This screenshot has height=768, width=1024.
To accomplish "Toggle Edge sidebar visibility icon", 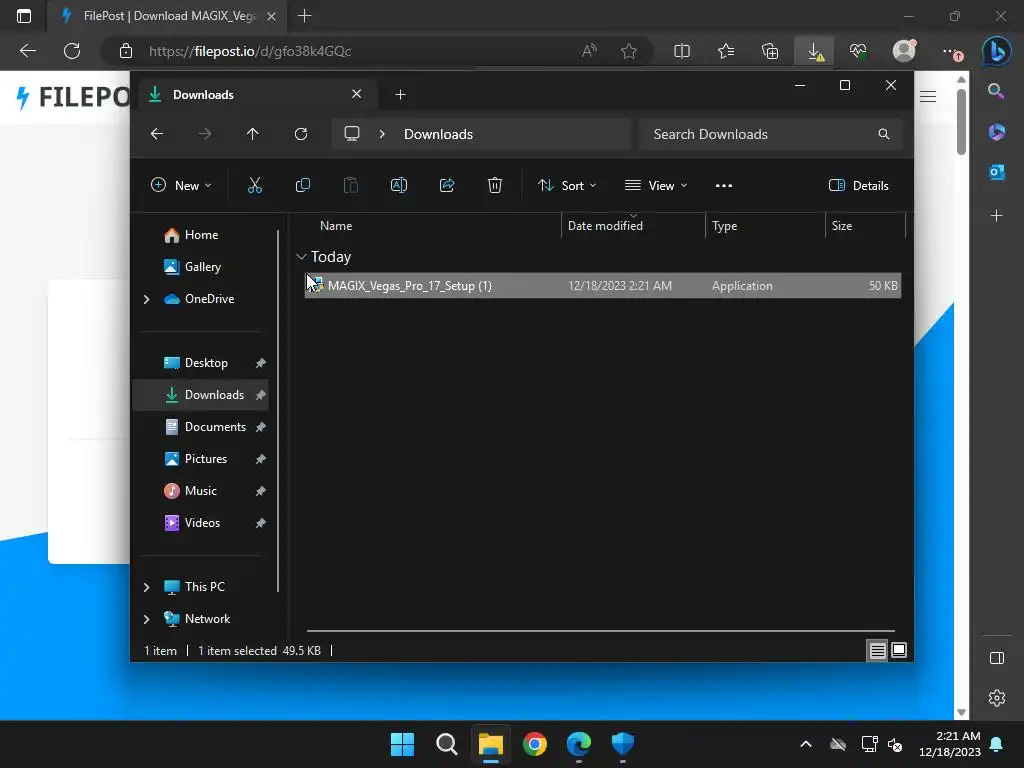I will tap(997, 658).
